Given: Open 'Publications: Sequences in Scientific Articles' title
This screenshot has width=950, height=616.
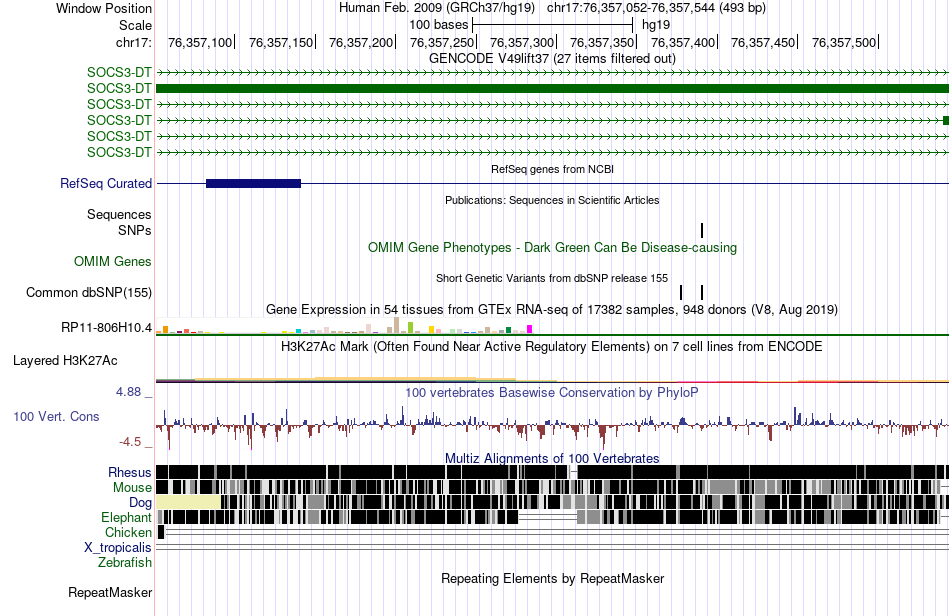Looking at the screenshot, I should [552, 200].
